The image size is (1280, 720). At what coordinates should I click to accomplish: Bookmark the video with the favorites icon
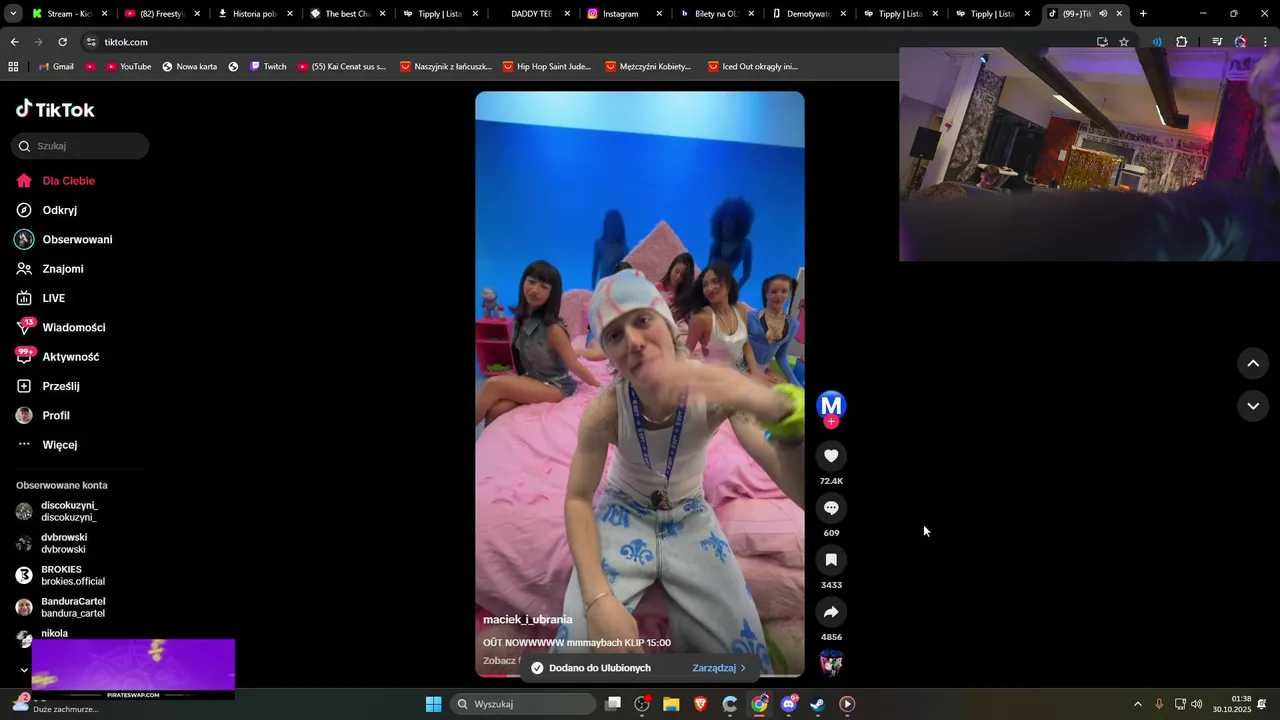[831, 560]
